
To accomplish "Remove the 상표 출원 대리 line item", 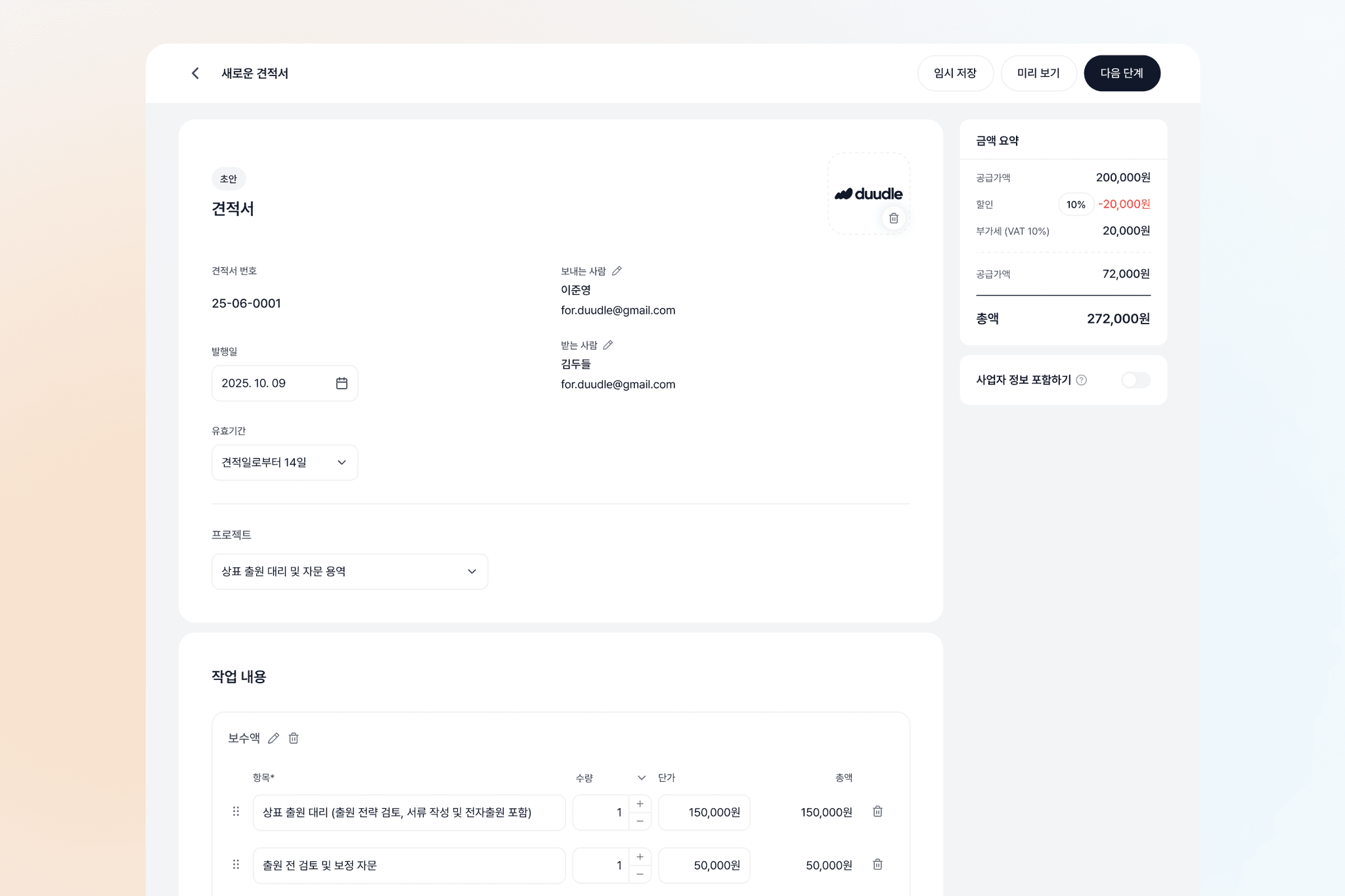I will pos(877,811).
